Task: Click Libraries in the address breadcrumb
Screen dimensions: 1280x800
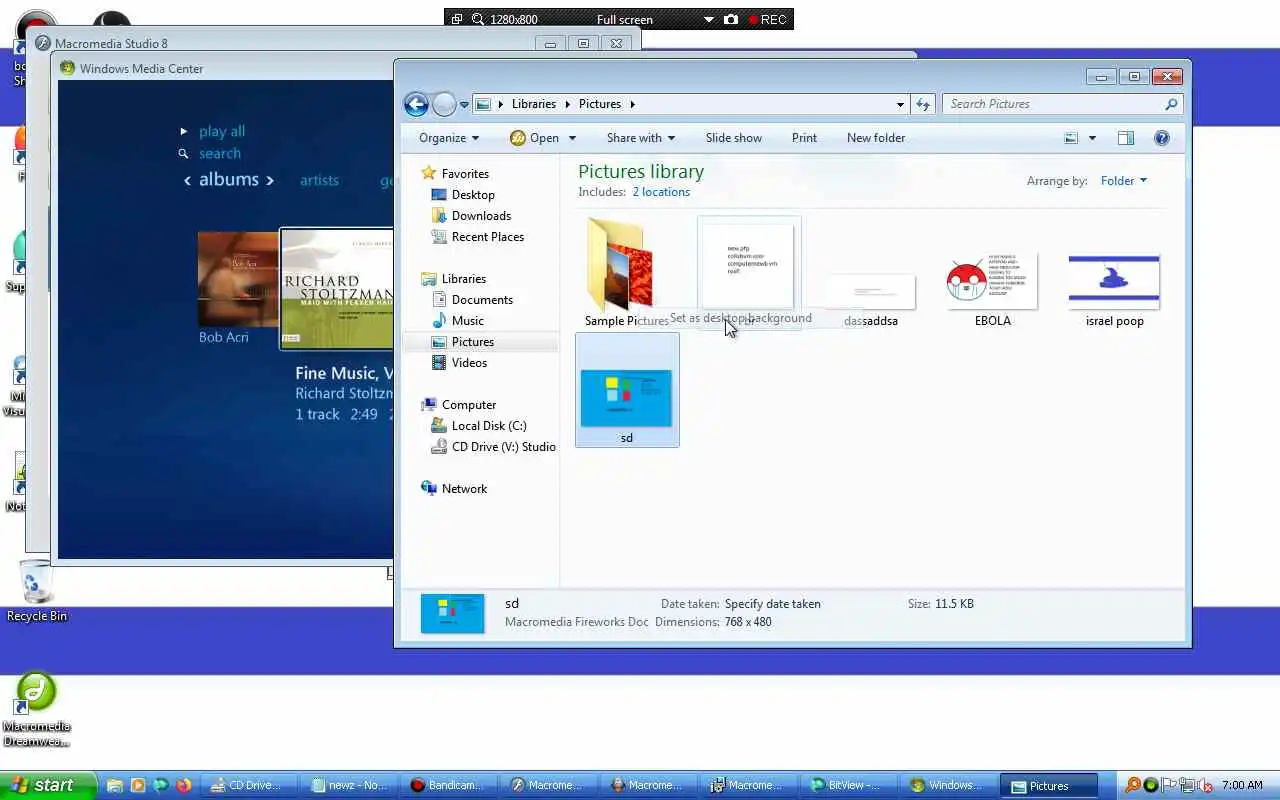Action: click(533, 104)
